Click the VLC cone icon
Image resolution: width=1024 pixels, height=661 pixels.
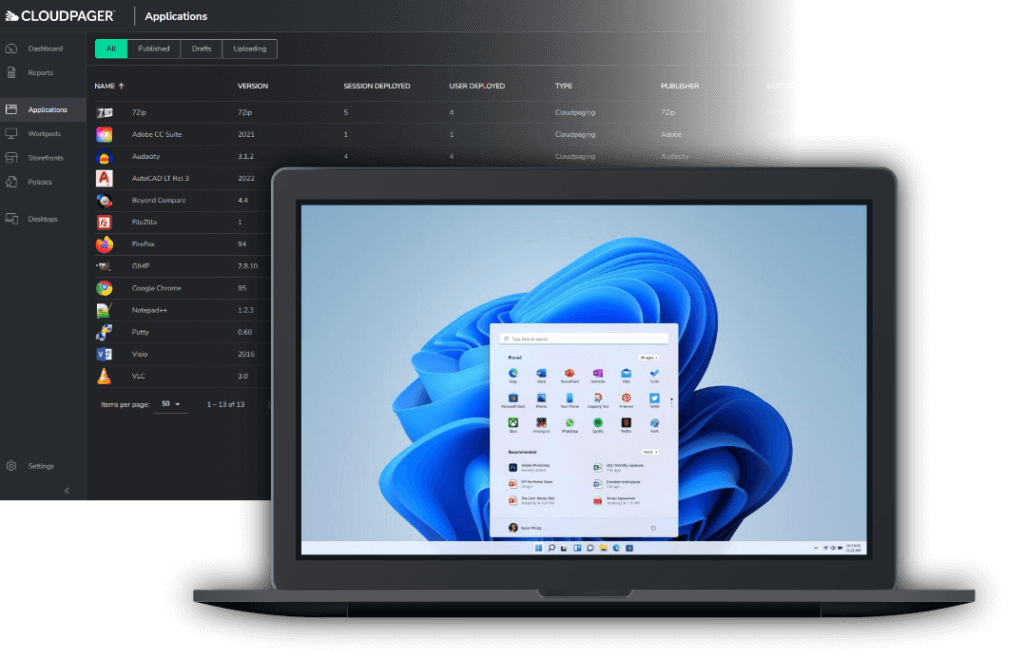[x=104, y=376]
